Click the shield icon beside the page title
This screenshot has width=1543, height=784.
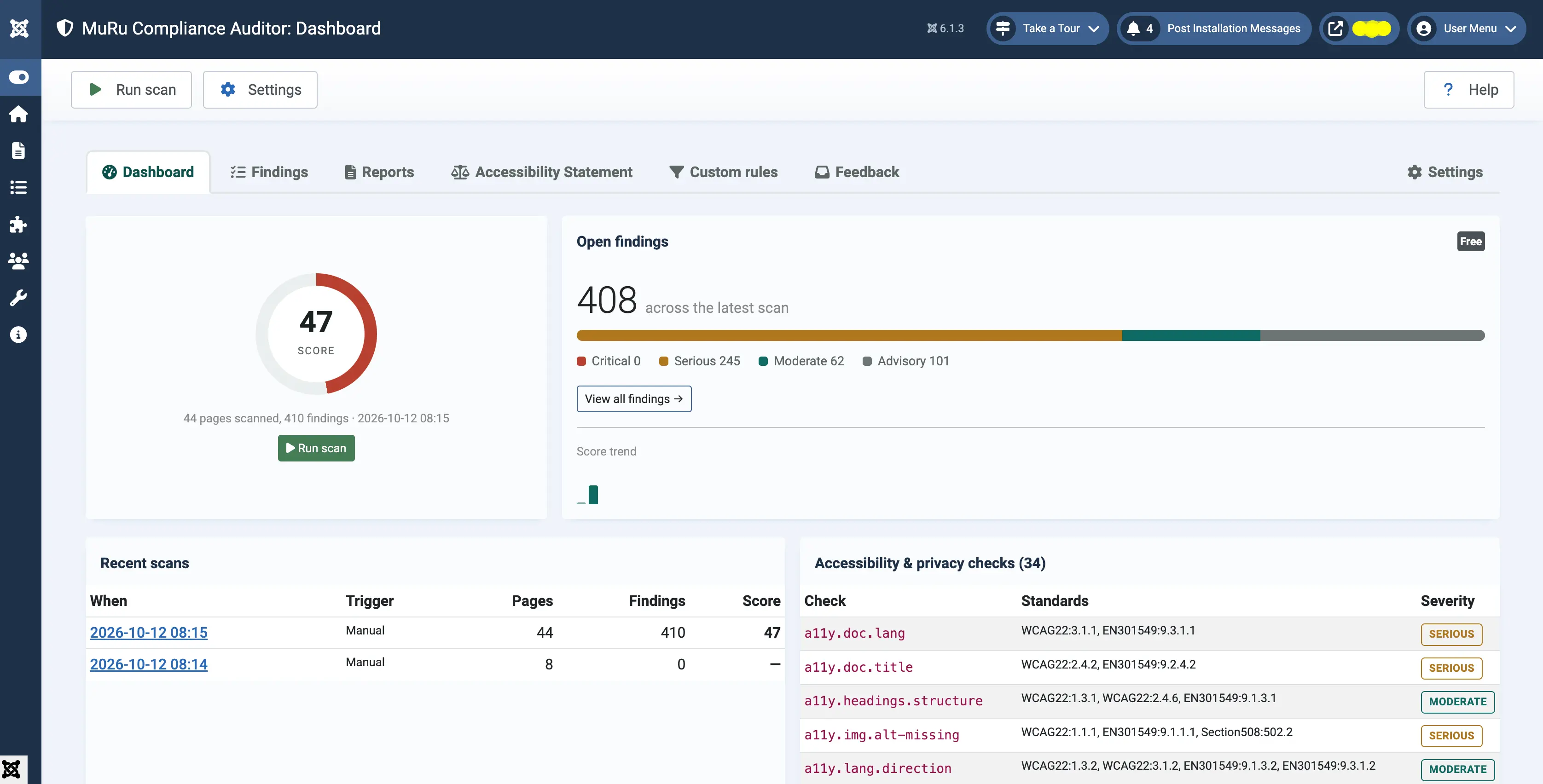[x=65, y=28]
